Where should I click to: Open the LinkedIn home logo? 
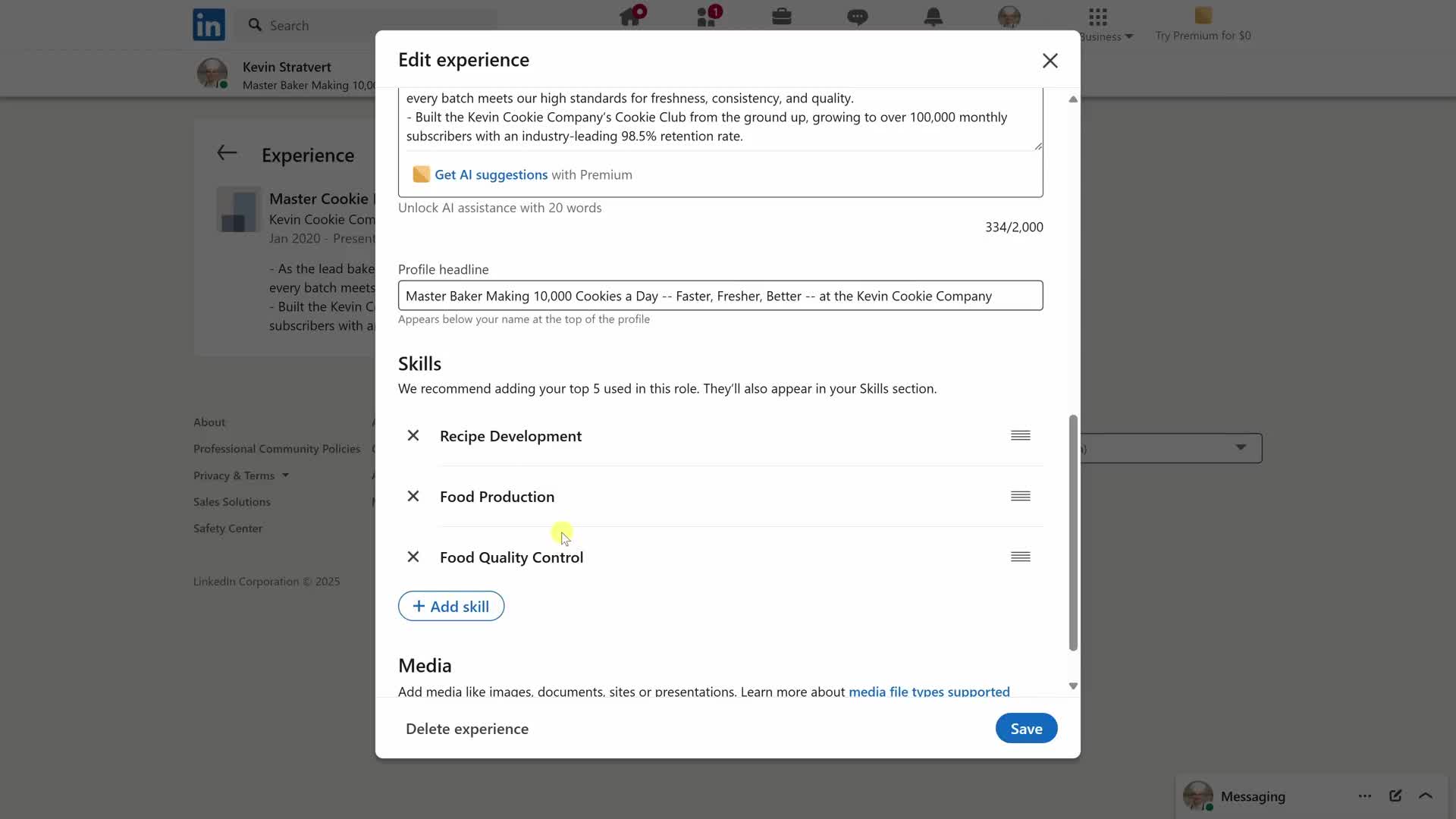coord(209,25)
